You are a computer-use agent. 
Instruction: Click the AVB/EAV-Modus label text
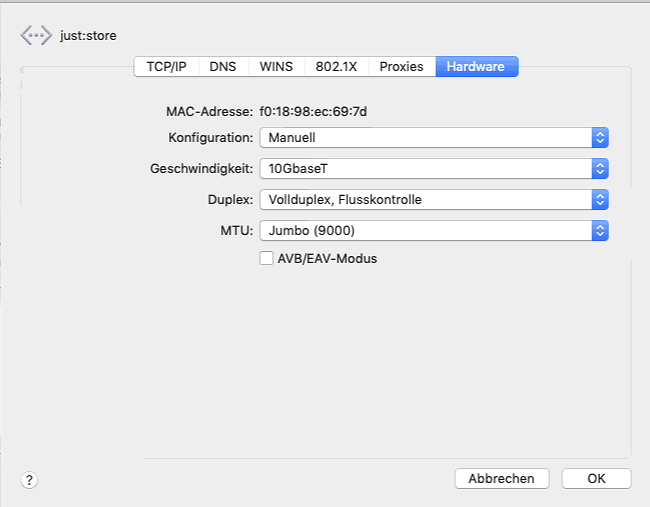click(327, 258)
